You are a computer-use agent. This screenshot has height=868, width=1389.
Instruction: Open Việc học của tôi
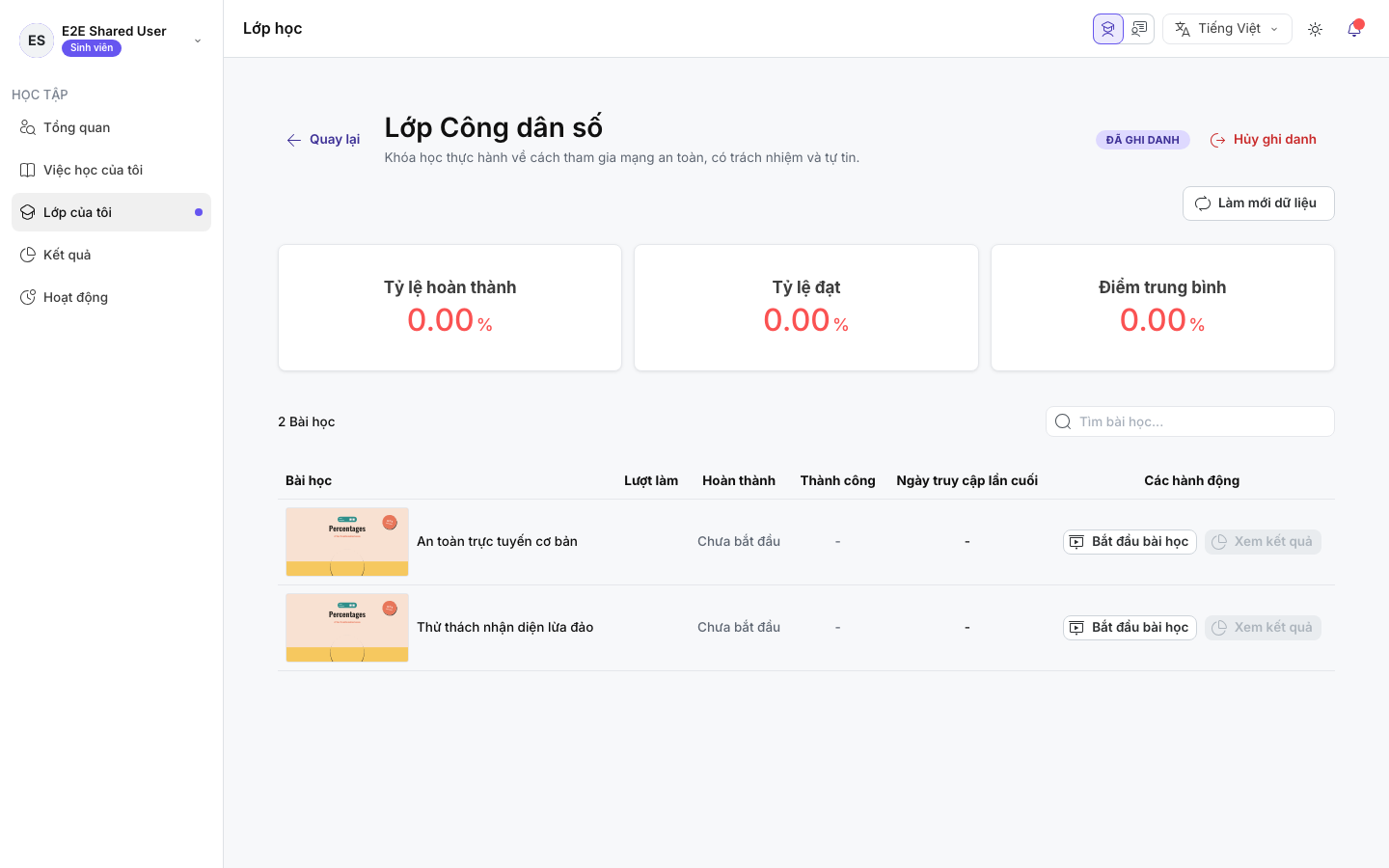pos(111,170)
